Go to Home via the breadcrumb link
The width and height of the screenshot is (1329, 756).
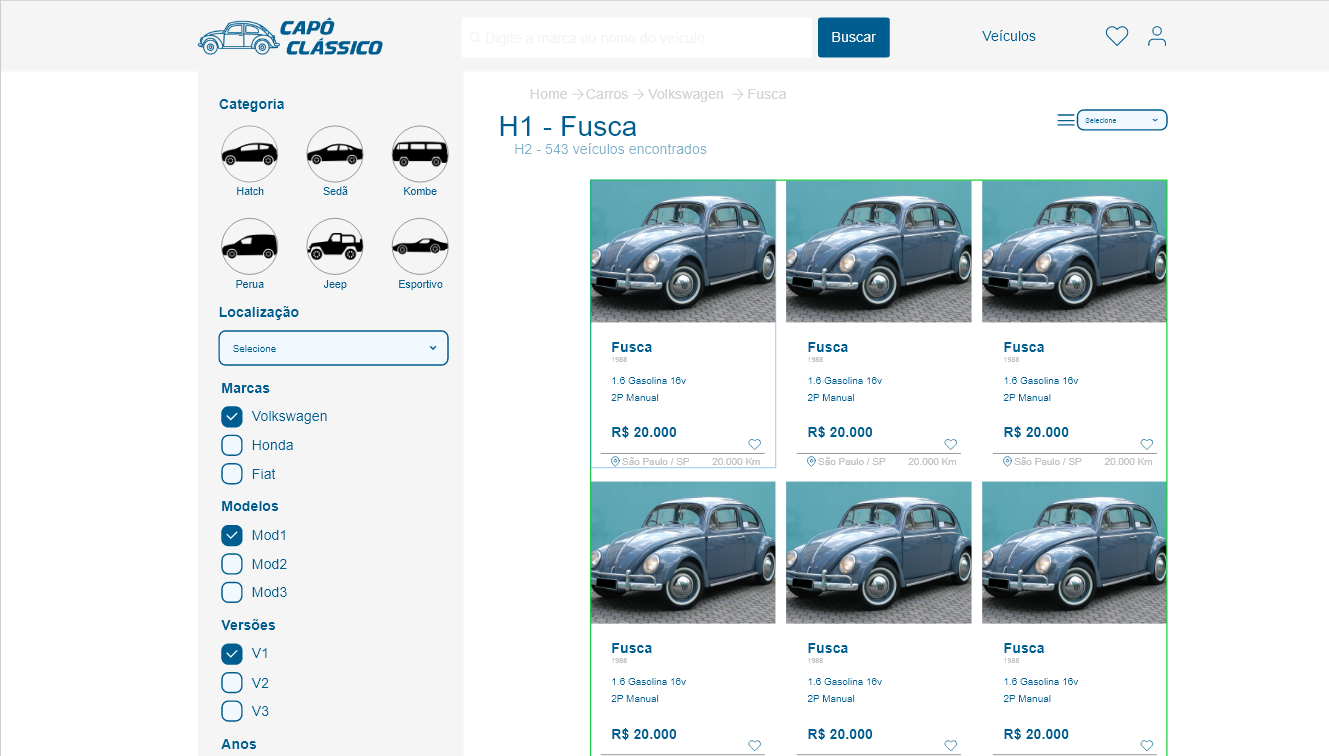pyautogui.click(x=548, y=93)
